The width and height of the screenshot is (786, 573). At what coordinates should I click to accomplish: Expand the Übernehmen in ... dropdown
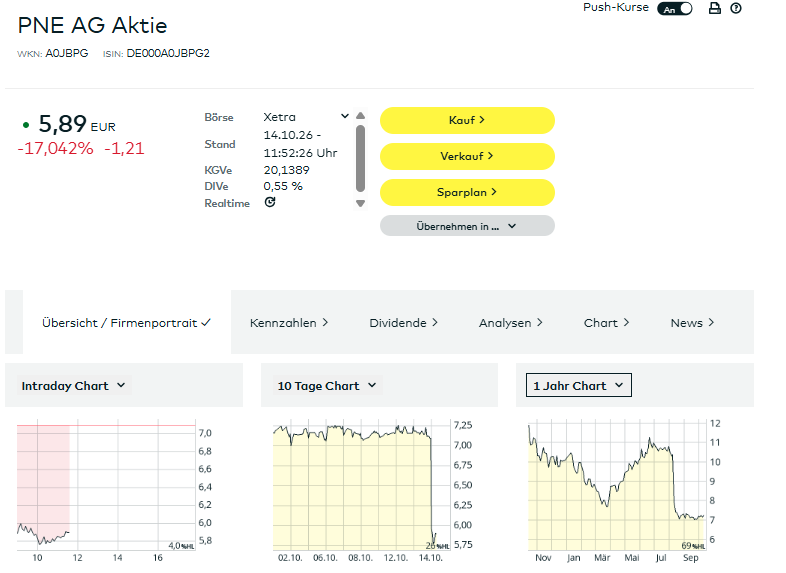[467, 226]
